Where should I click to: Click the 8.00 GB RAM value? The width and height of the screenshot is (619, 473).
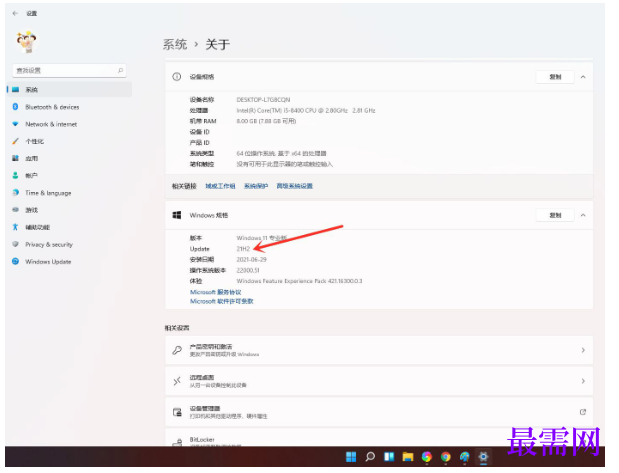point(266,121)
